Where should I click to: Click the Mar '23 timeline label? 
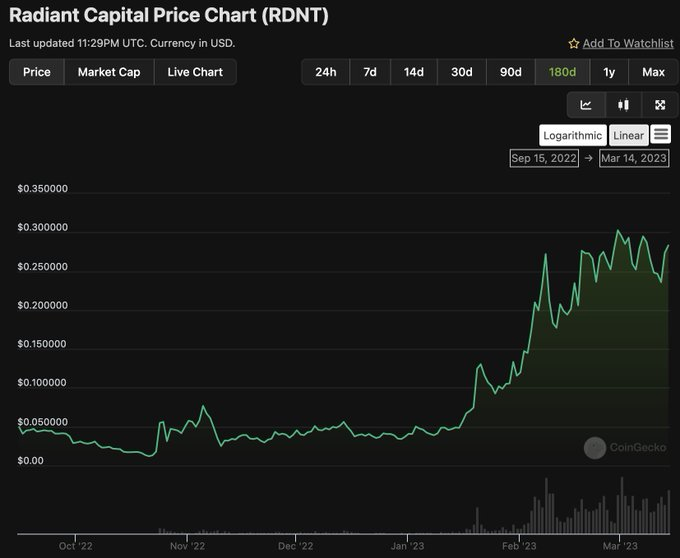pyautogui.click(x=620, y=546)
